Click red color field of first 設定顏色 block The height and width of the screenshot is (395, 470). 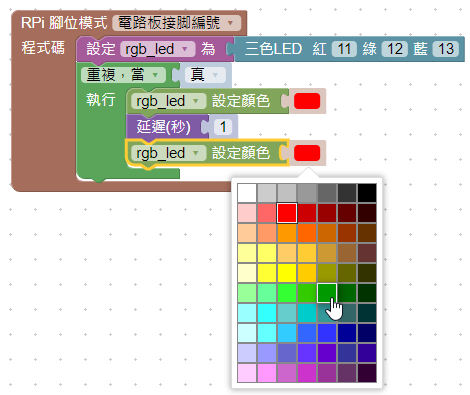click(307, 101)
